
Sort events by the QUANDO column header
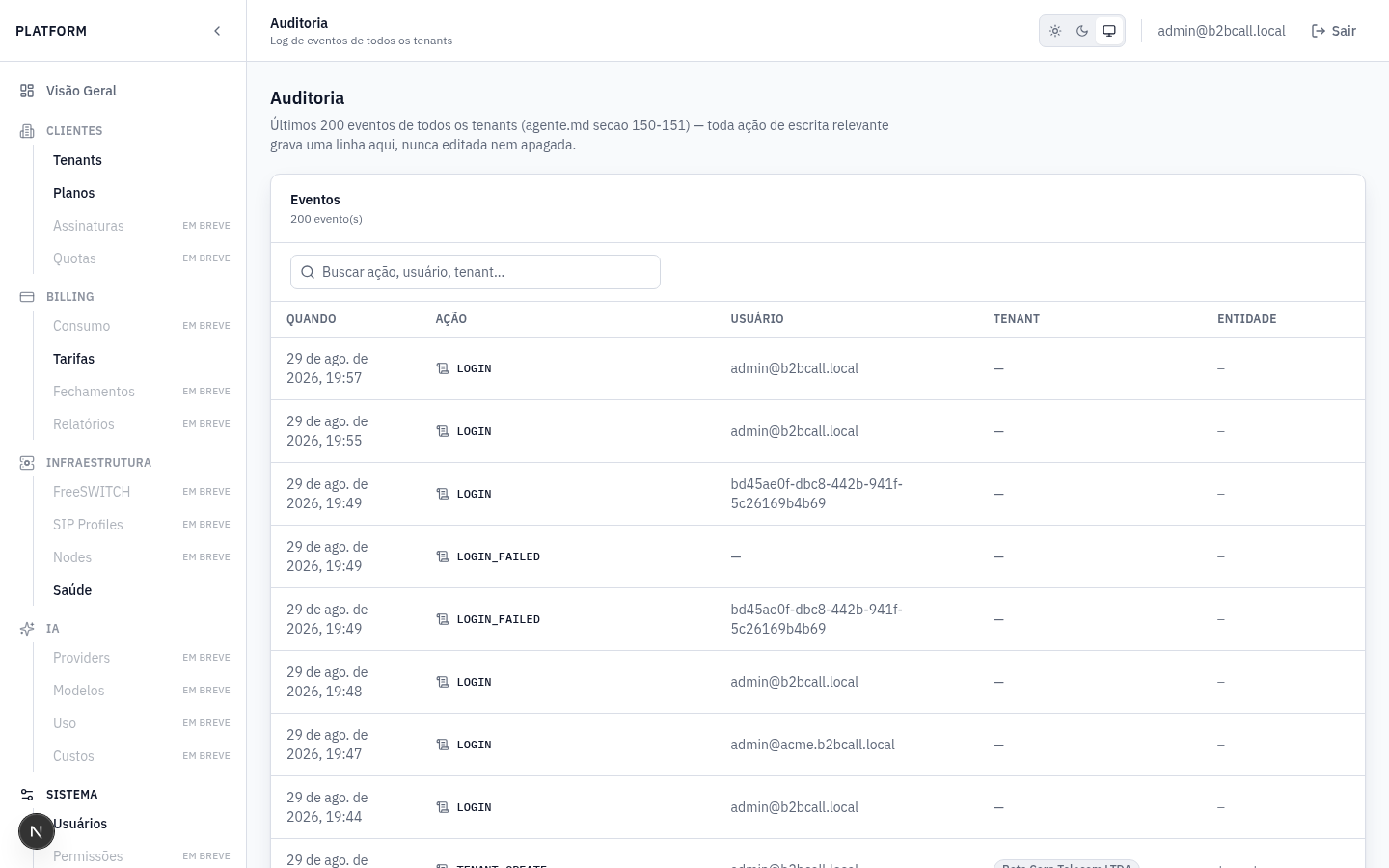coord(312,319)
